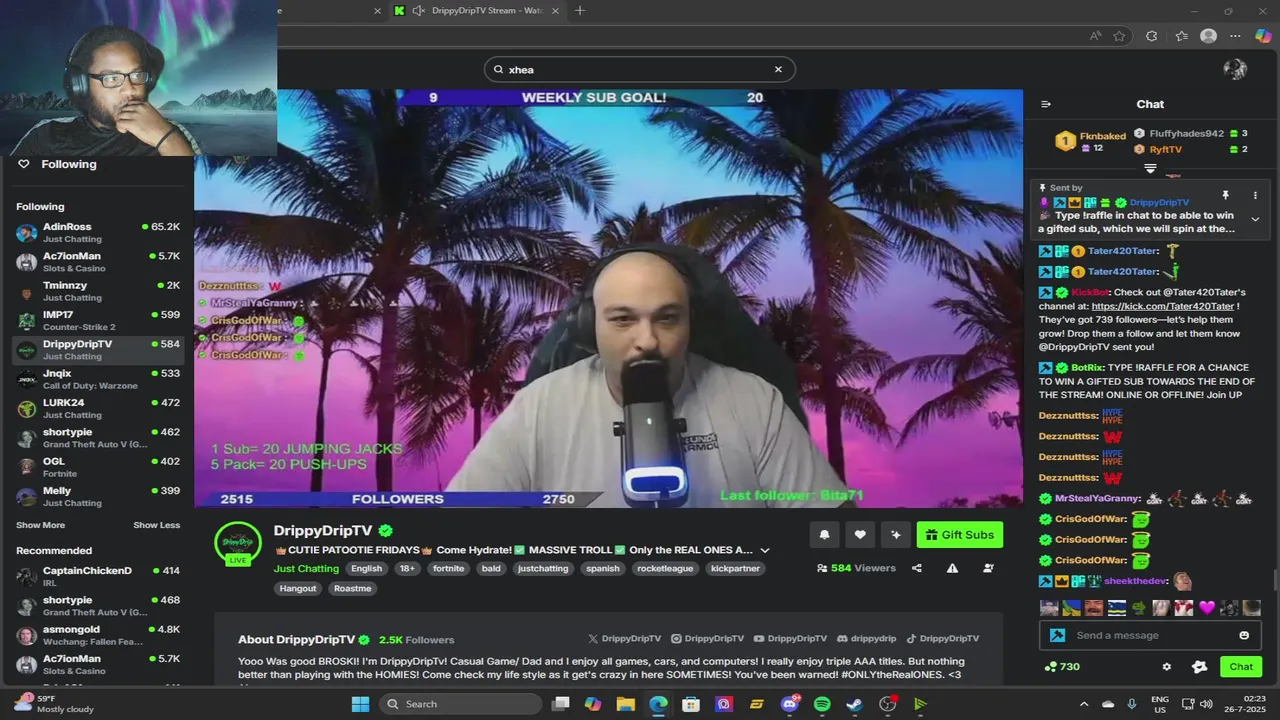The width and height of the screenshot is (1280, 720).
Task: Open the pinned message three-dot menu
Action: point(1255,195)
